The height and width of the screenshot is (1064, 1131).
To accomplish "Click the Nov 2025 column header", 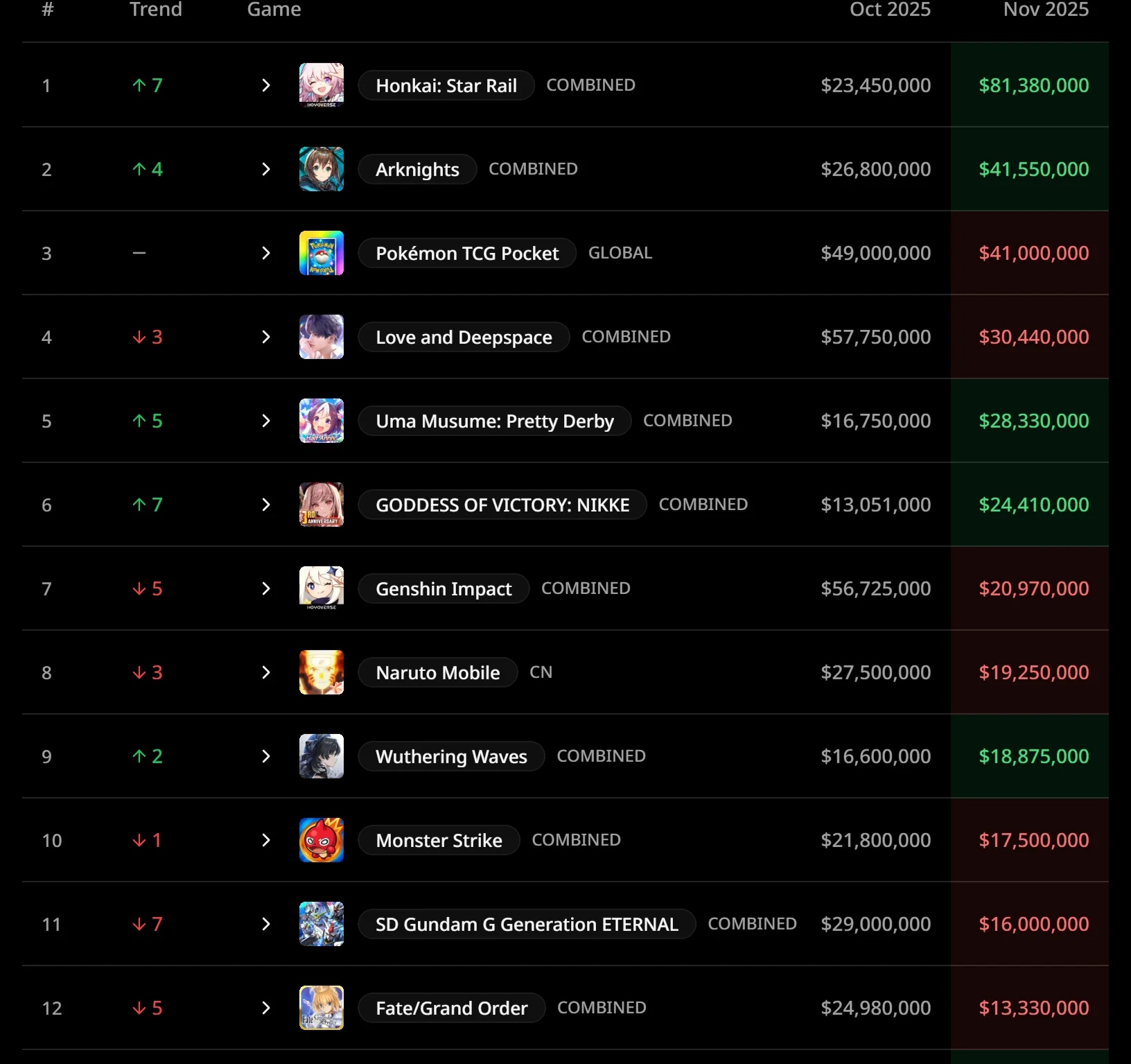I will (1046, 9).
